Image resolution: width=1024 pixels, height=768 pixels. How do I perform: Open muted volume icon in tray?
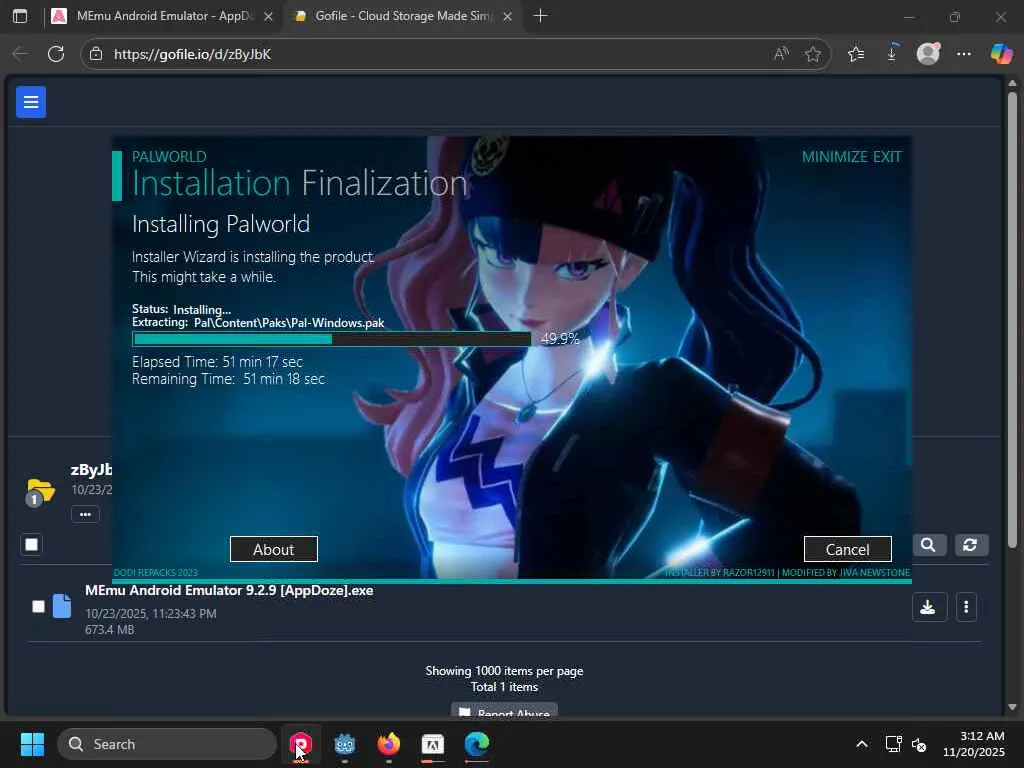[919, 744]
